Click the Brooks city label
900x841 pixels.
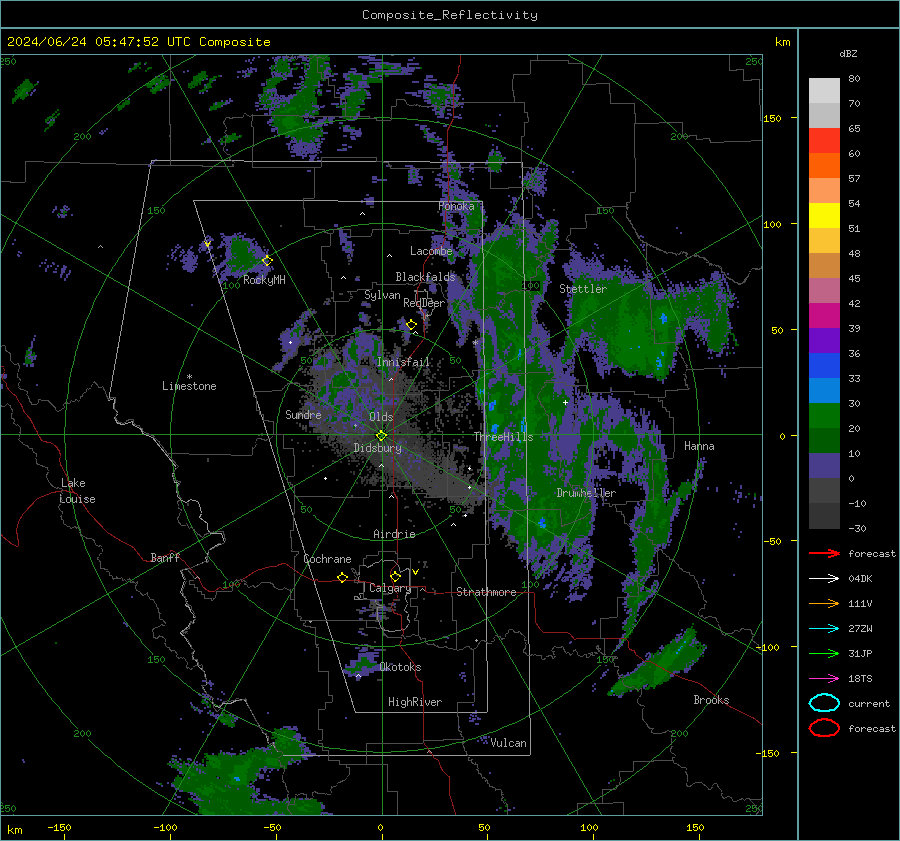[x=711, y=700]
